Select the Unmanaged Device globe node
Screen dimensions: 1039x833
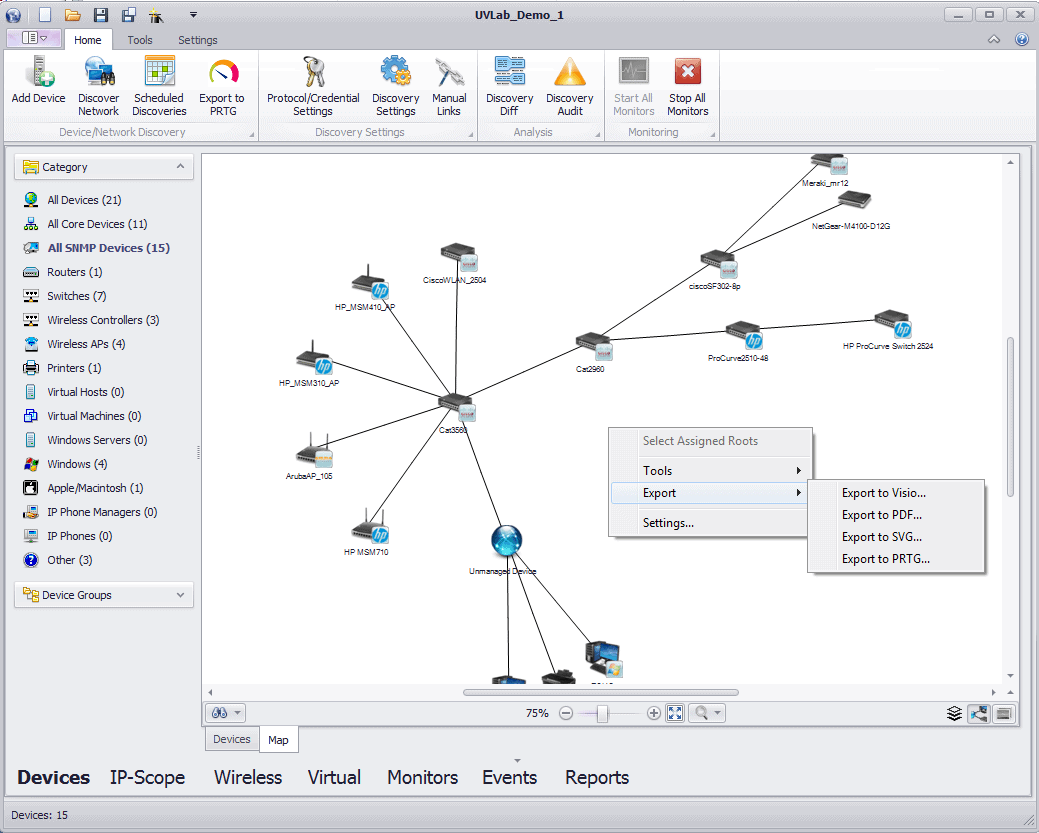(x=506, y=541)
